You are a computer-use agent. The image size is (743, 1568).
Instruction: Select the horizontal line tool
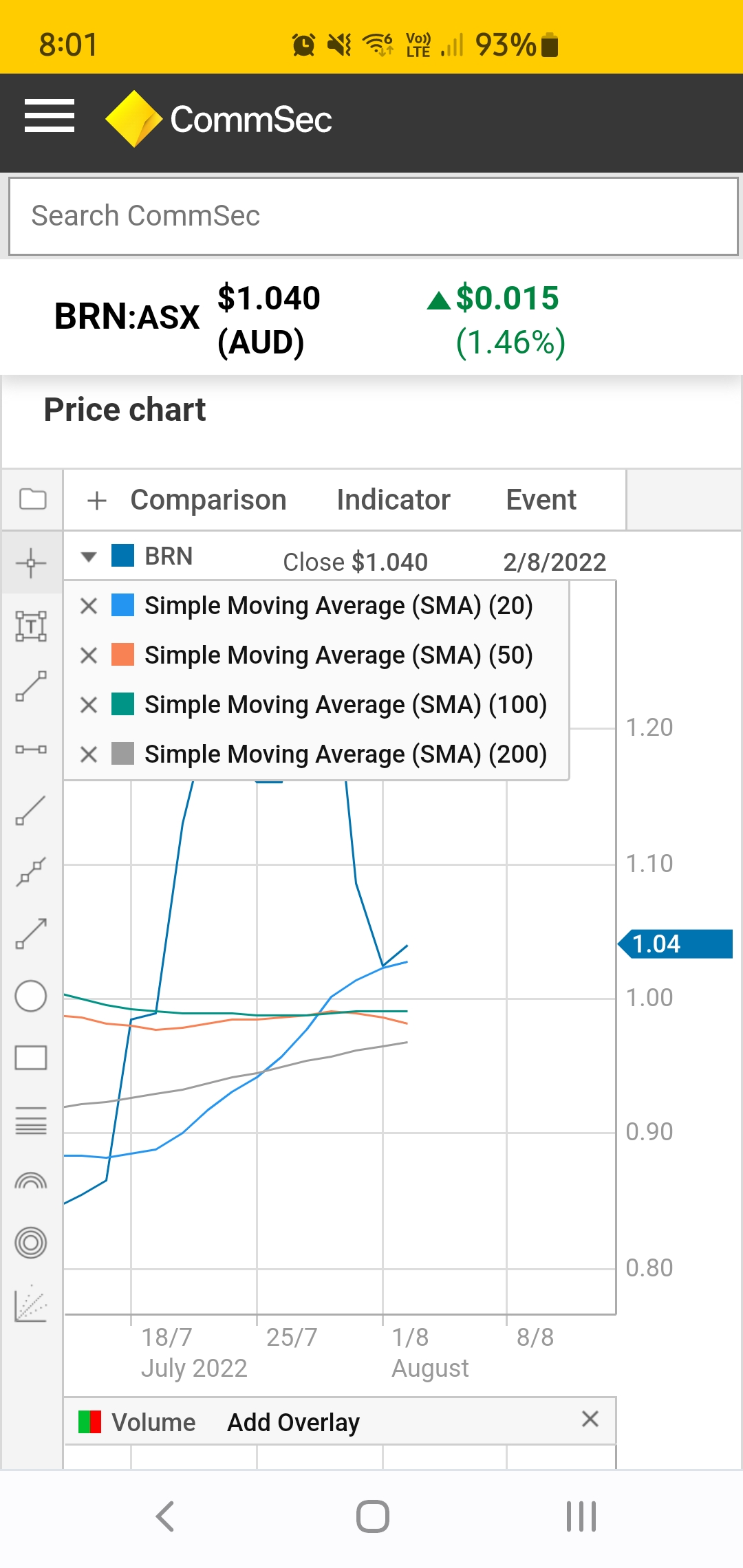(31, 749)
